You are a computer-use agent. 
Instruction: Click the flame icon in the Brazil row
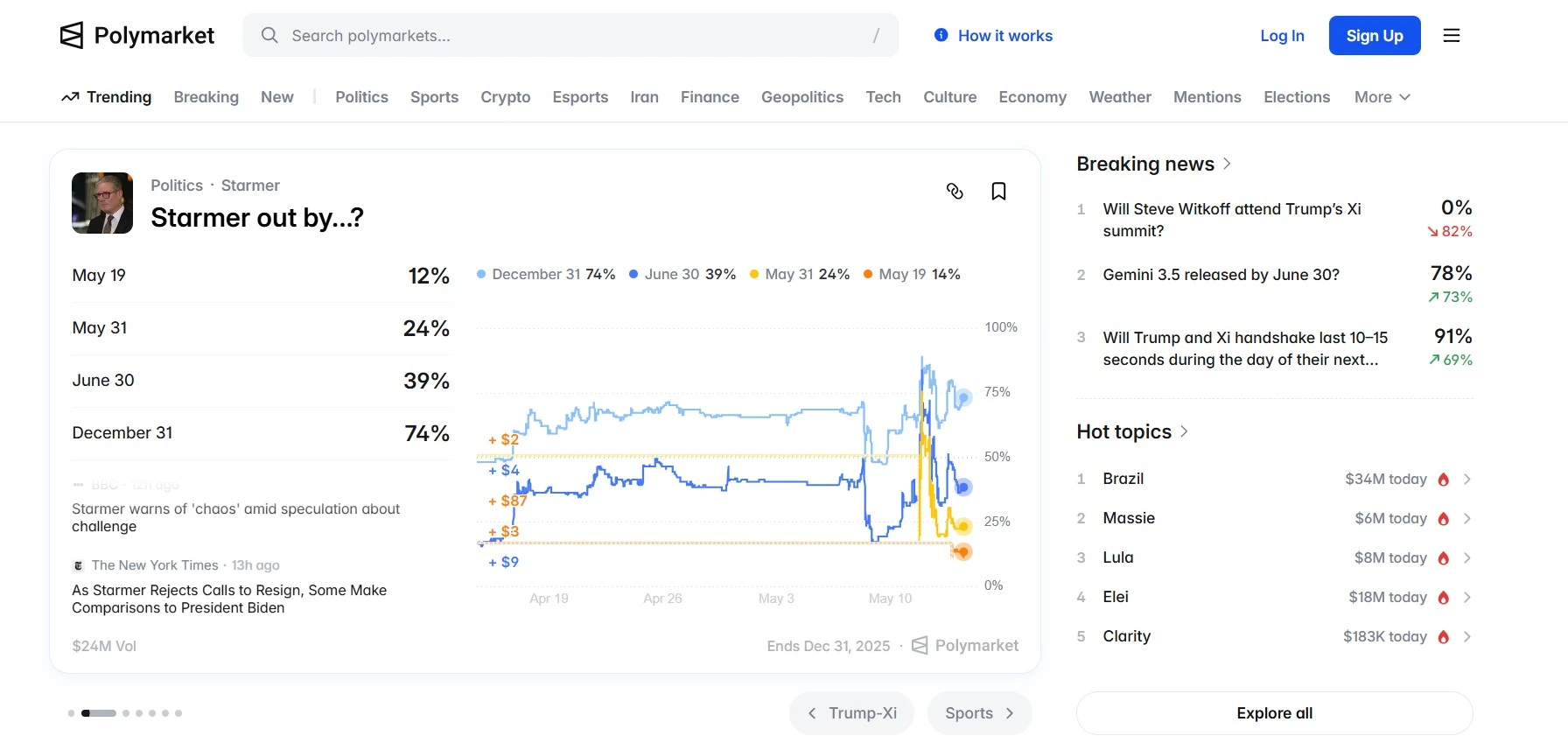pyautogui.click(x=1444, y=479)
